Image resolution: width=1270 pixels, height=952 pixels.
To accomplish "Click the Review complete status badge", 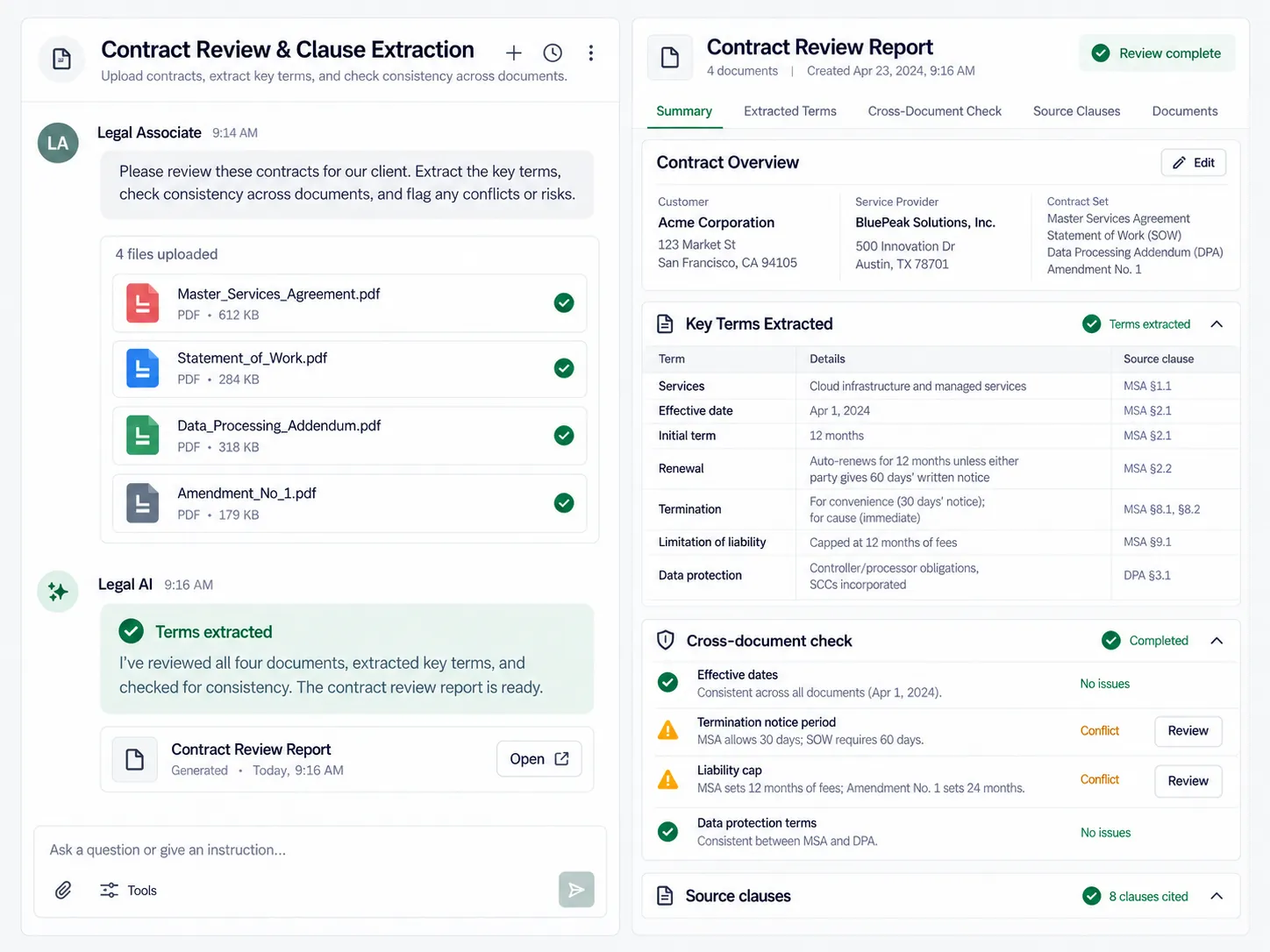I will tap(1157, 53).
